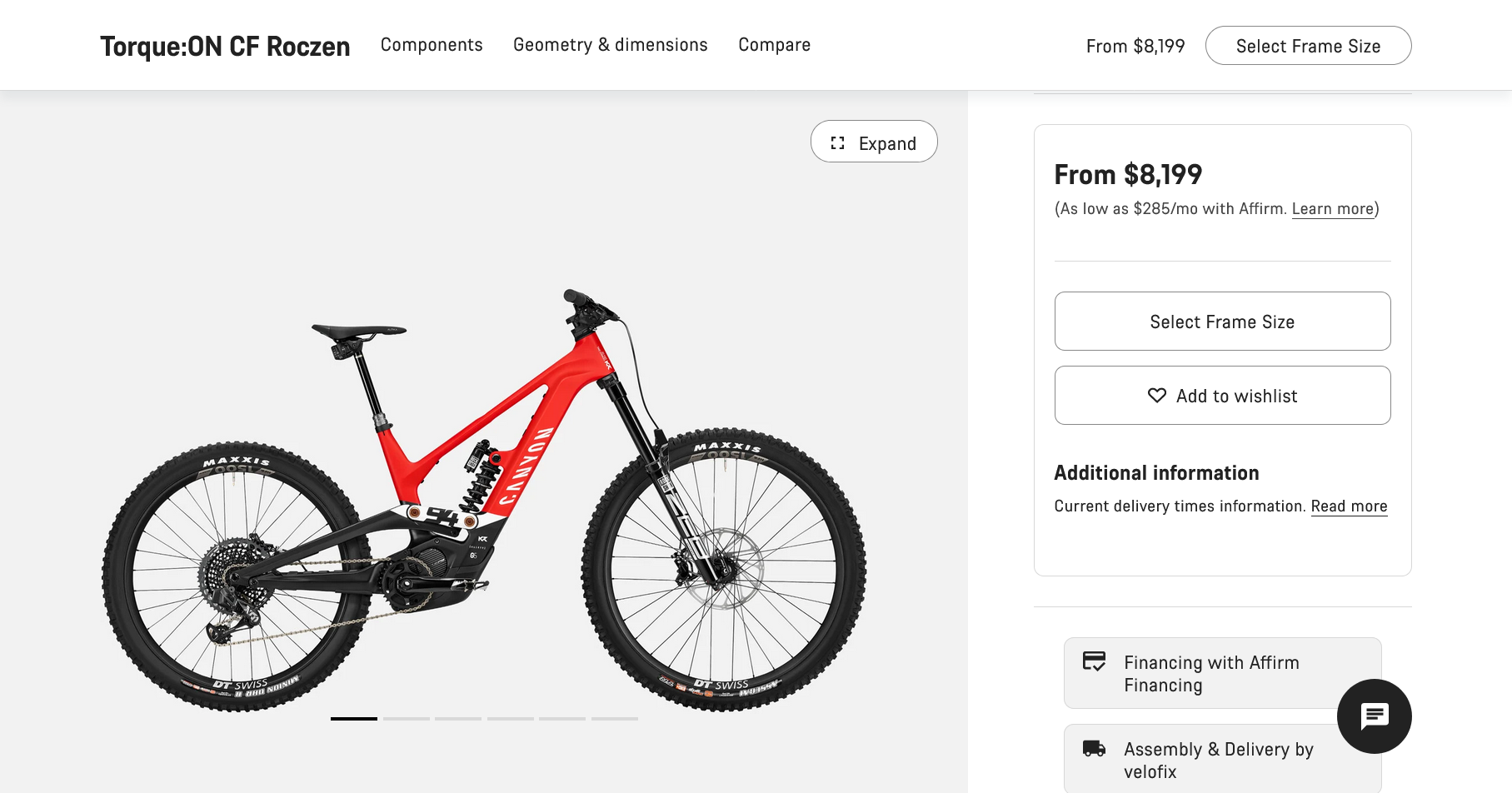Expand Financing with Affirm panel
Image resolution: width=1512 pixels, height=793 pixels.
1222,673
